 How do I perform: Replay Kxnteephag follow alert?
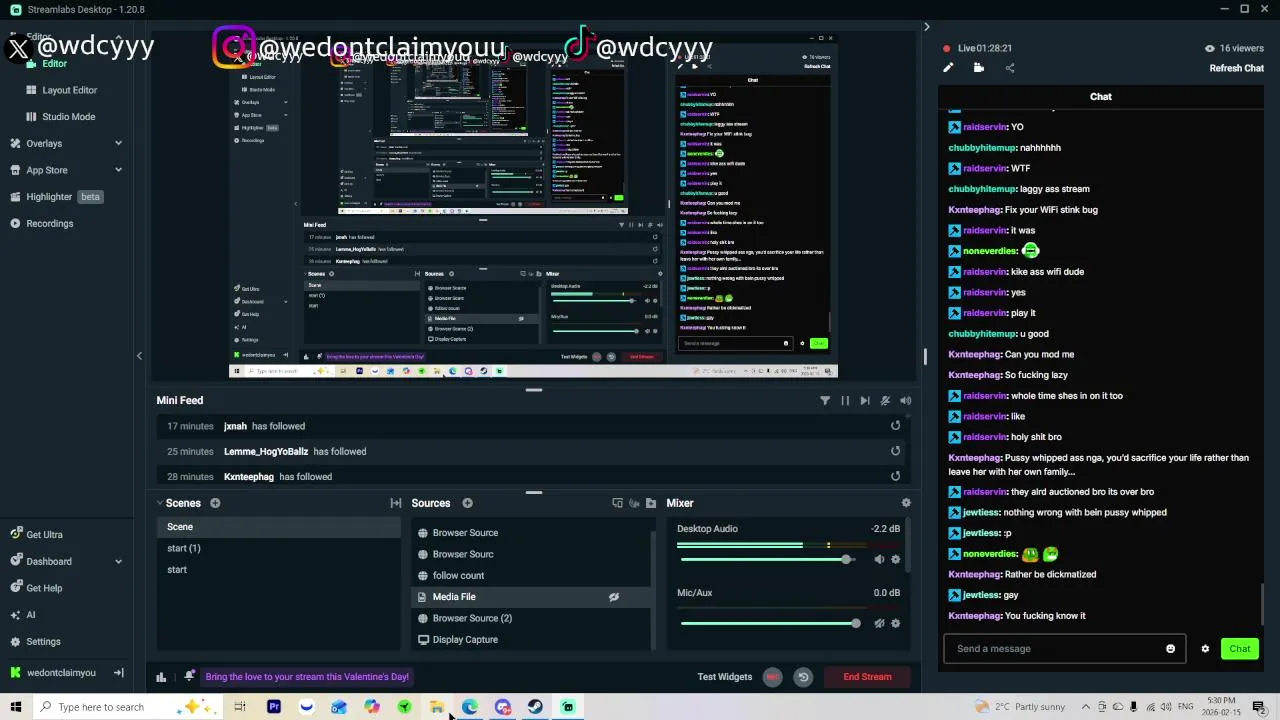pyautogui.click(x=895, y=476)
